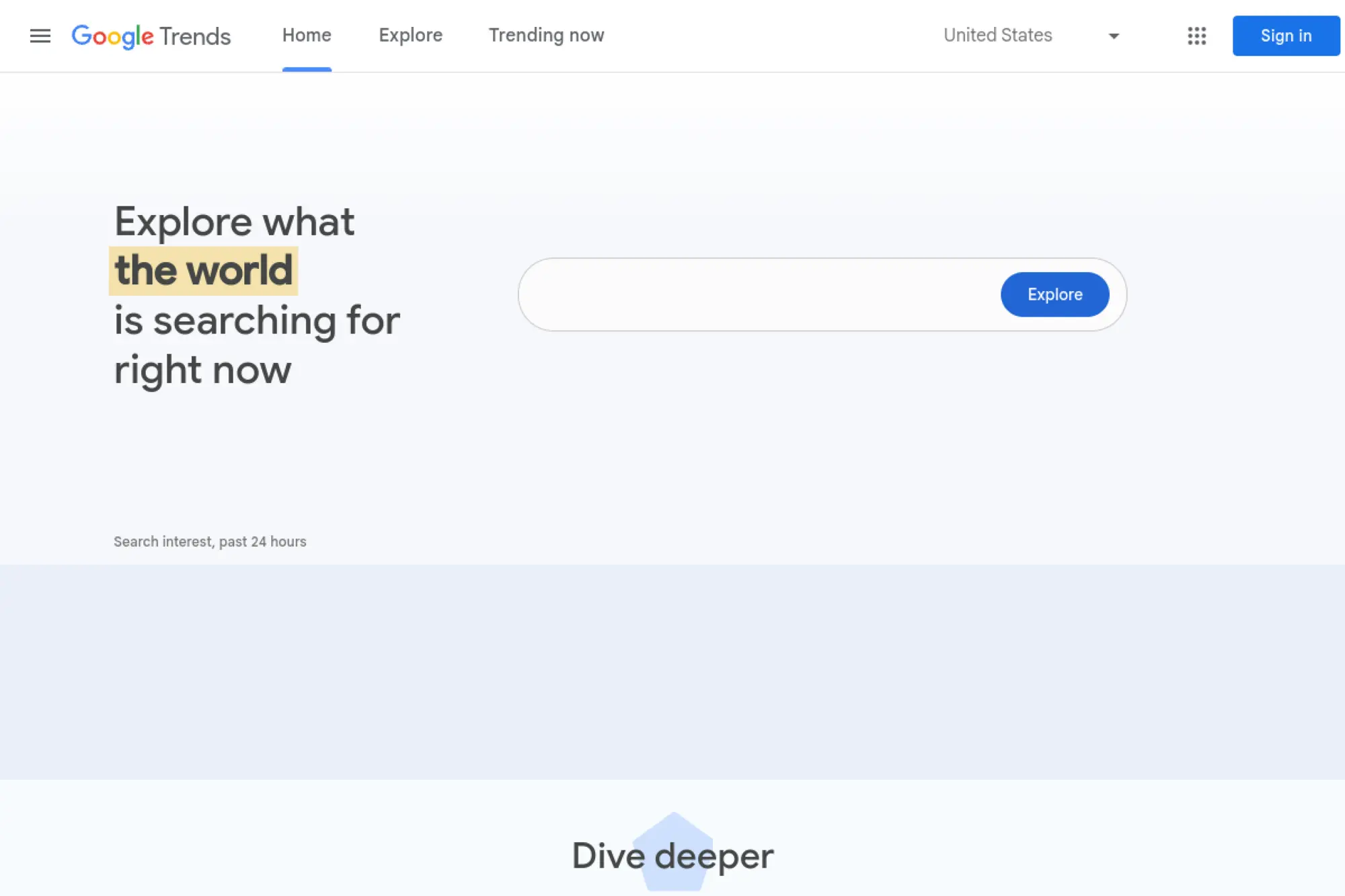Click the blue Explore search button

[x=1054, y=294]
